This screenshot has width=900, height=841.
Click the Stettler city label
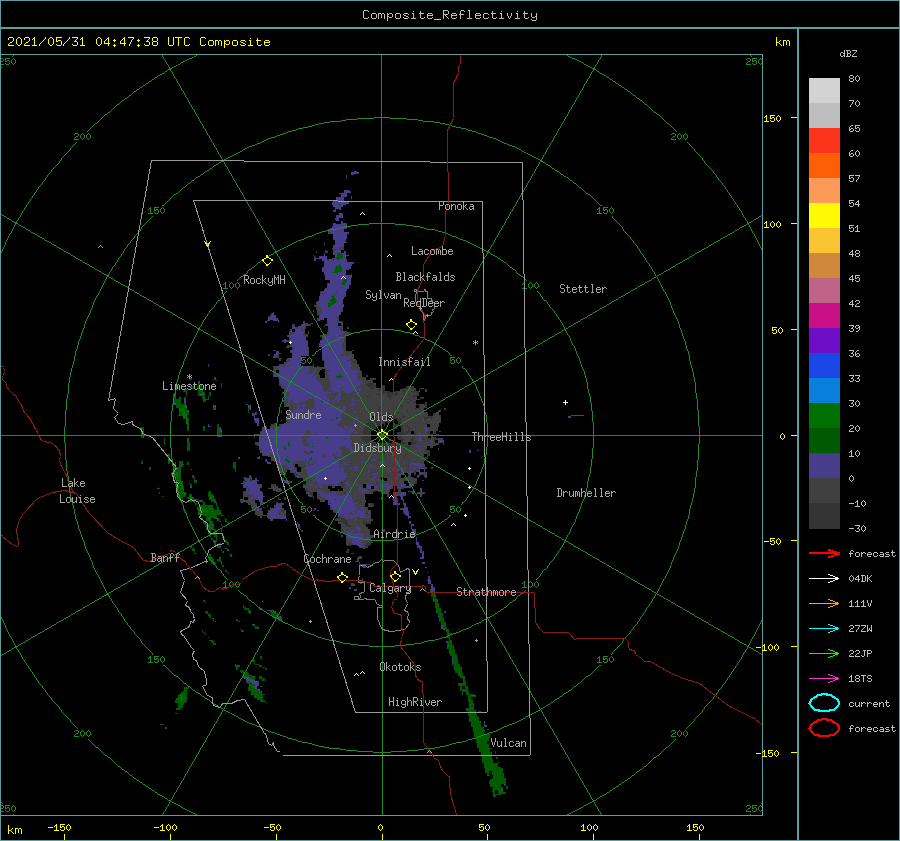click(583, 289)
